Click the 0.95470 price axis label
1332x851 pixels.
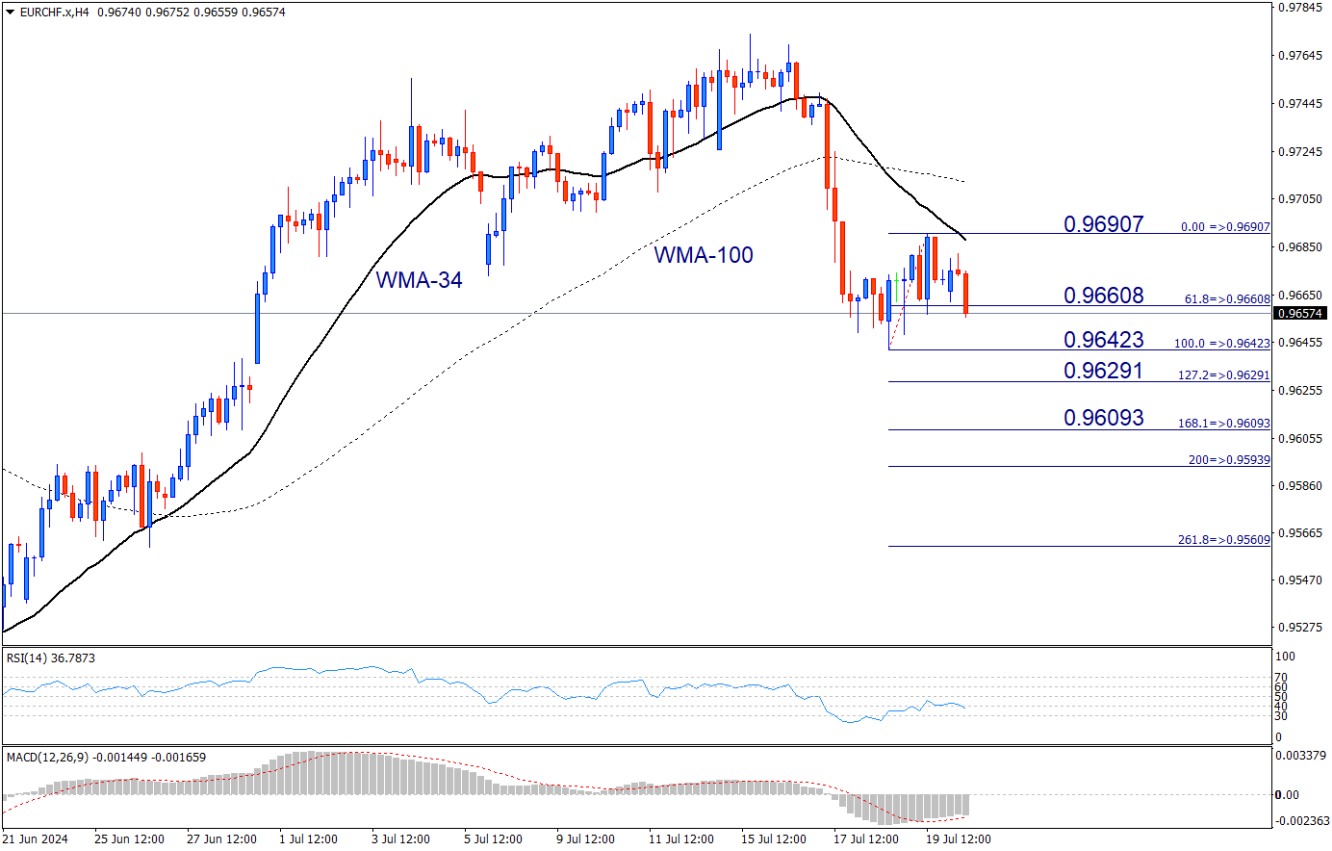pos(1303,580)
